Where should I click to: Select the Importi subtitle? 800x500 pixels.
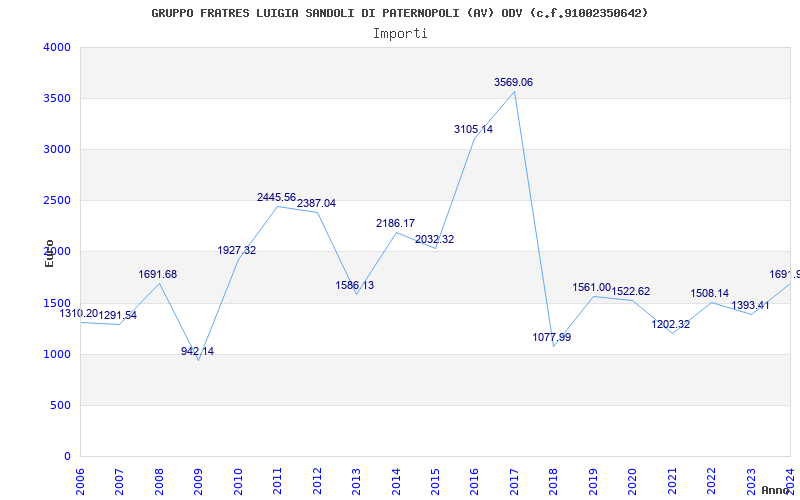coord(400,34)
